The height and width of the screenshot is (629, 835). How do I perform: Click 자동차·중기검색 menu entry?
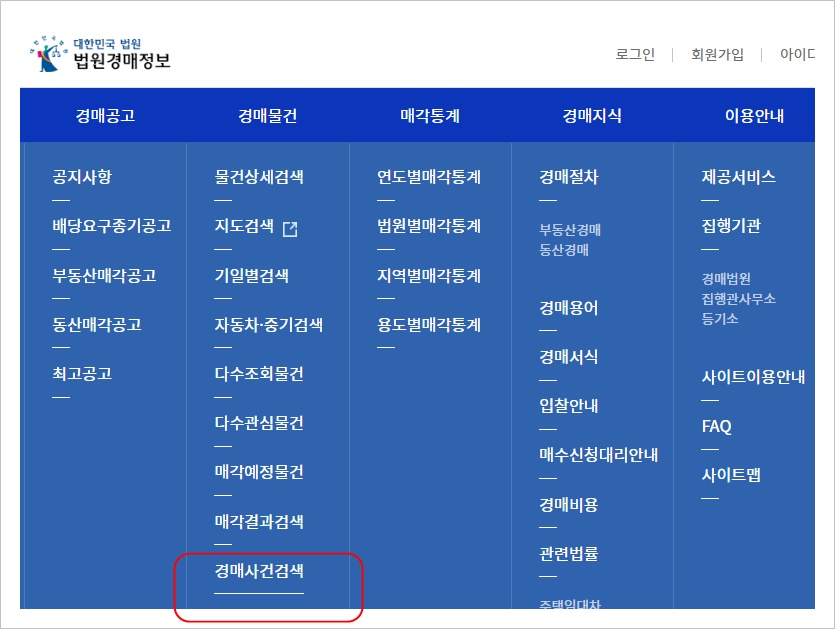269,325
